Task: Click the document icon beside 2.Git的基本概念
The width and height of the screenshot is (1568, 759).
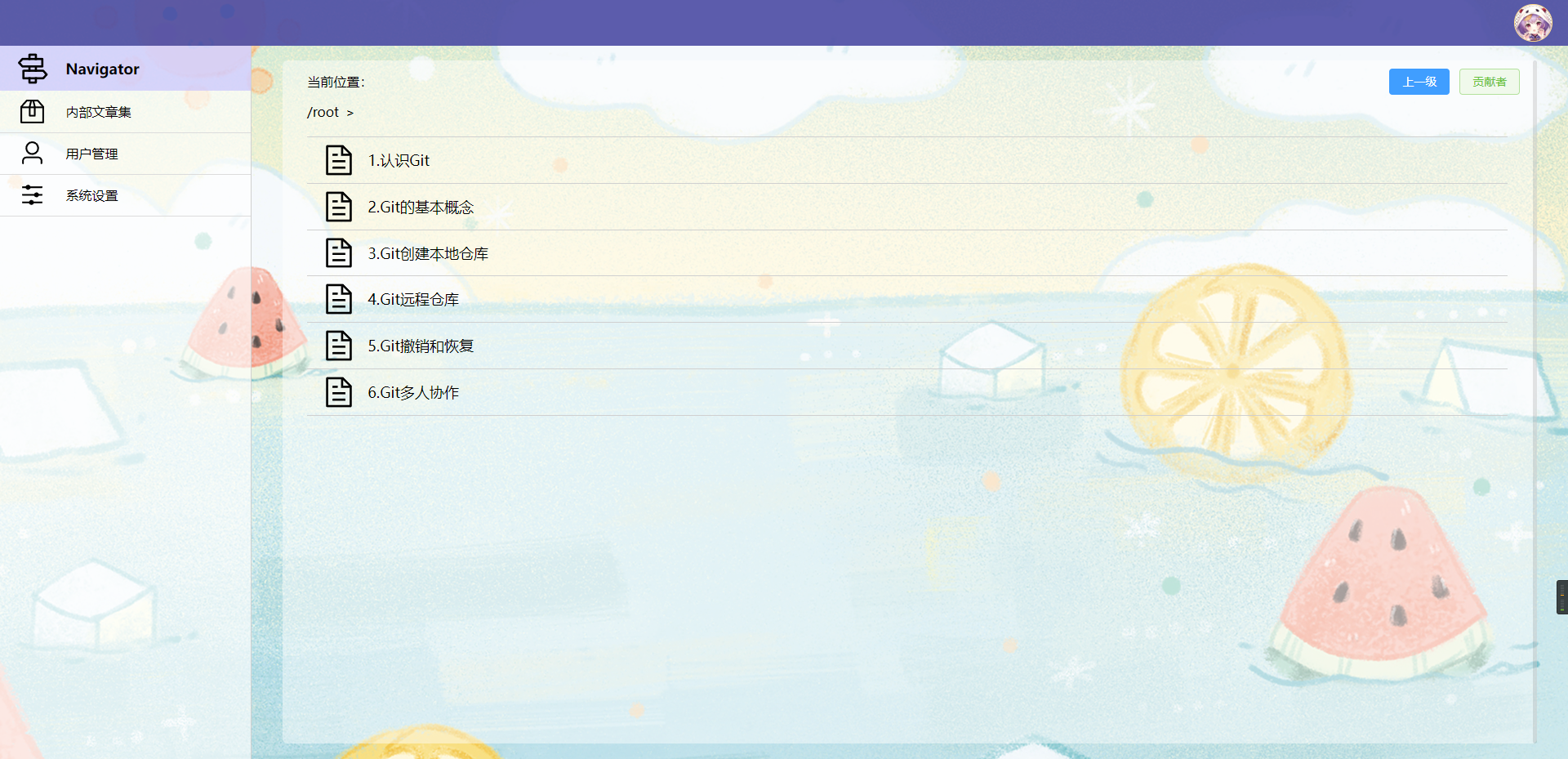Action: 339,207
